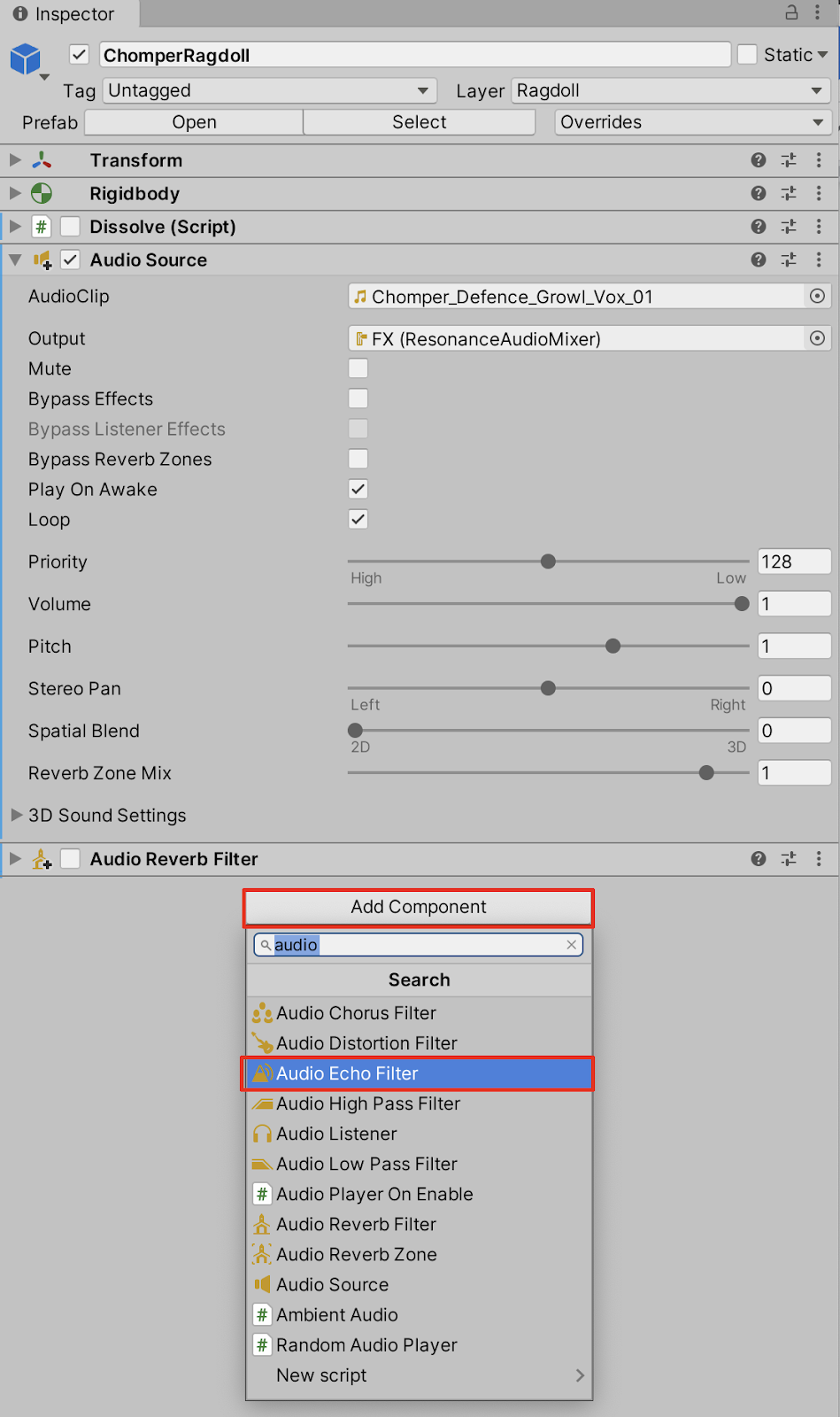The height and width of the screenshot is (1417, 840).
Task: Lock the Inspector with the padlock icon
Action: [791, 12]
